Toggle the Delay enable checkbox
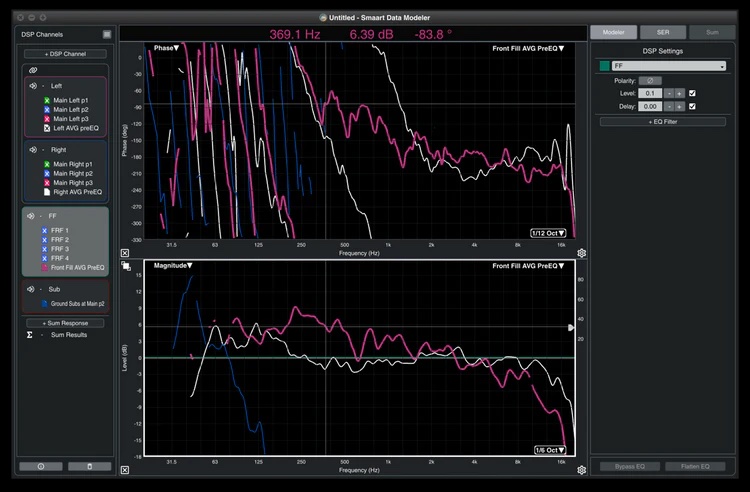This screenshot has width=750, height=492. coord(693,106)
